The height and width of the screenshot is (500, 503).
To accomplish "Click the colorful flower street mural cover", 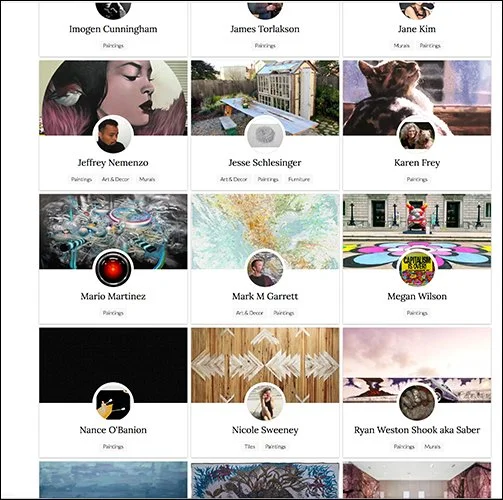I will tap(417, 231).
